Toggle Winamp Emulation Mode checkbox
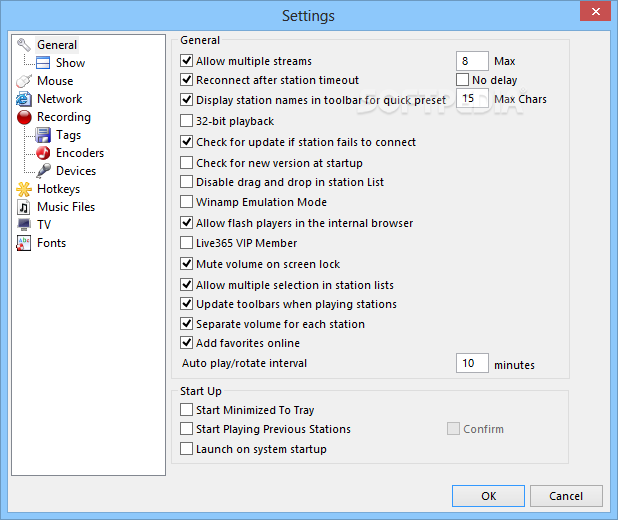Screen dimensions: 618x520 pyautogui.click(x=187, y=202)
